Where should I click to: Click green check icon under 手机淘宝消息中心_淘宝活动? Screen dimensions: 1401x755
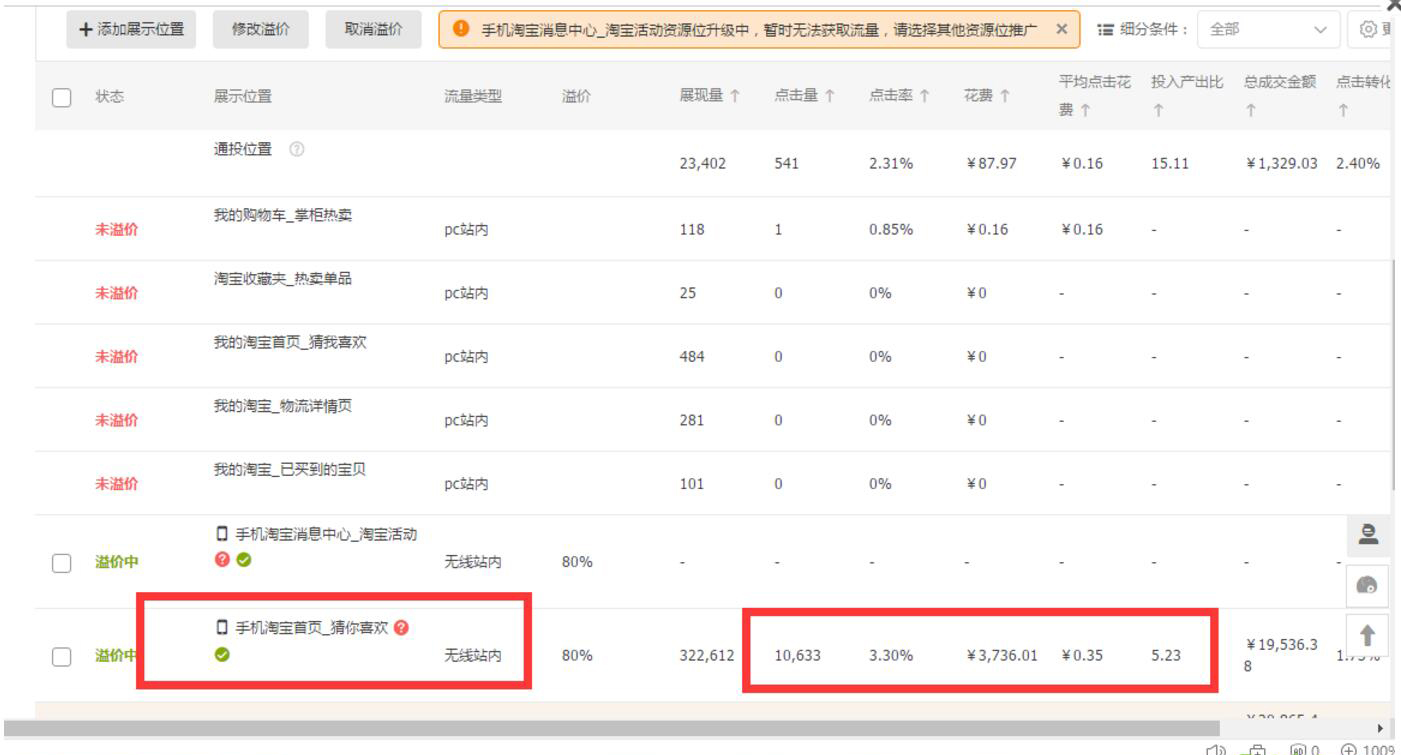point(243,558)
